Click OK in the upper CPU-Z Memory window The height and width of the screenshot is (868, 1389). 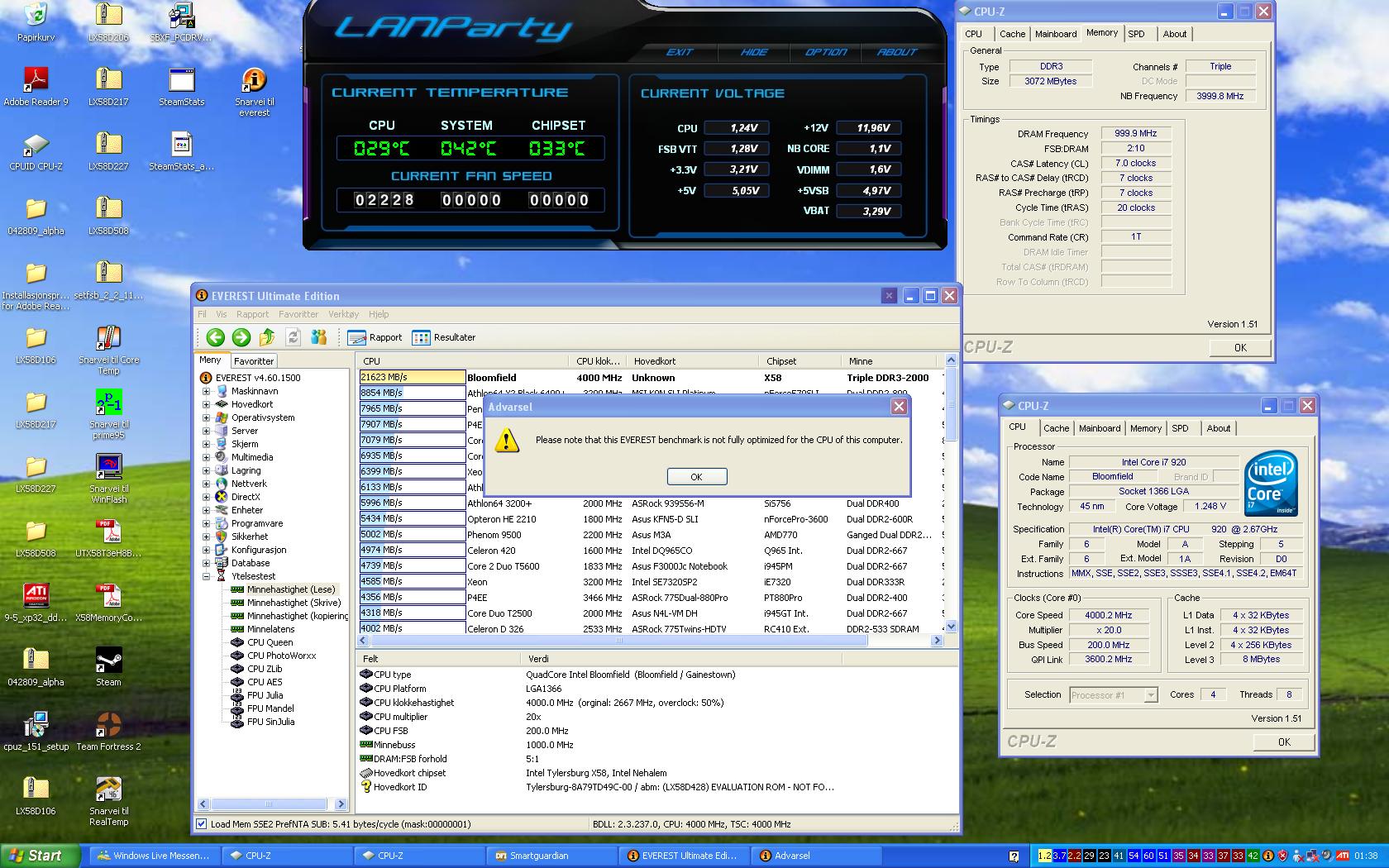tap(1240, 348)
